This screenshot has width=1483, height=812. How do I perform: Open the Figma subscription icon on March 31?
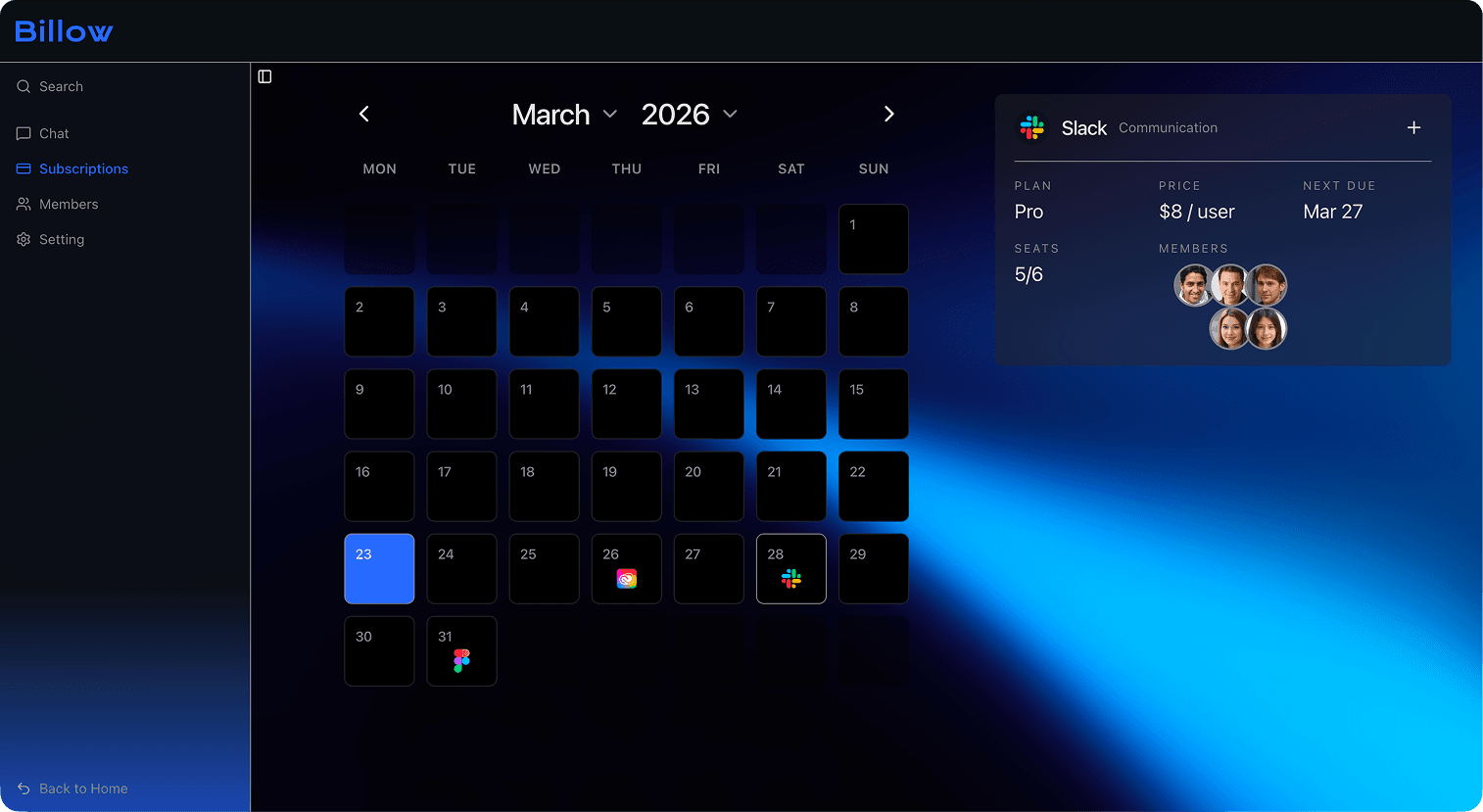(x=461, y=660)
